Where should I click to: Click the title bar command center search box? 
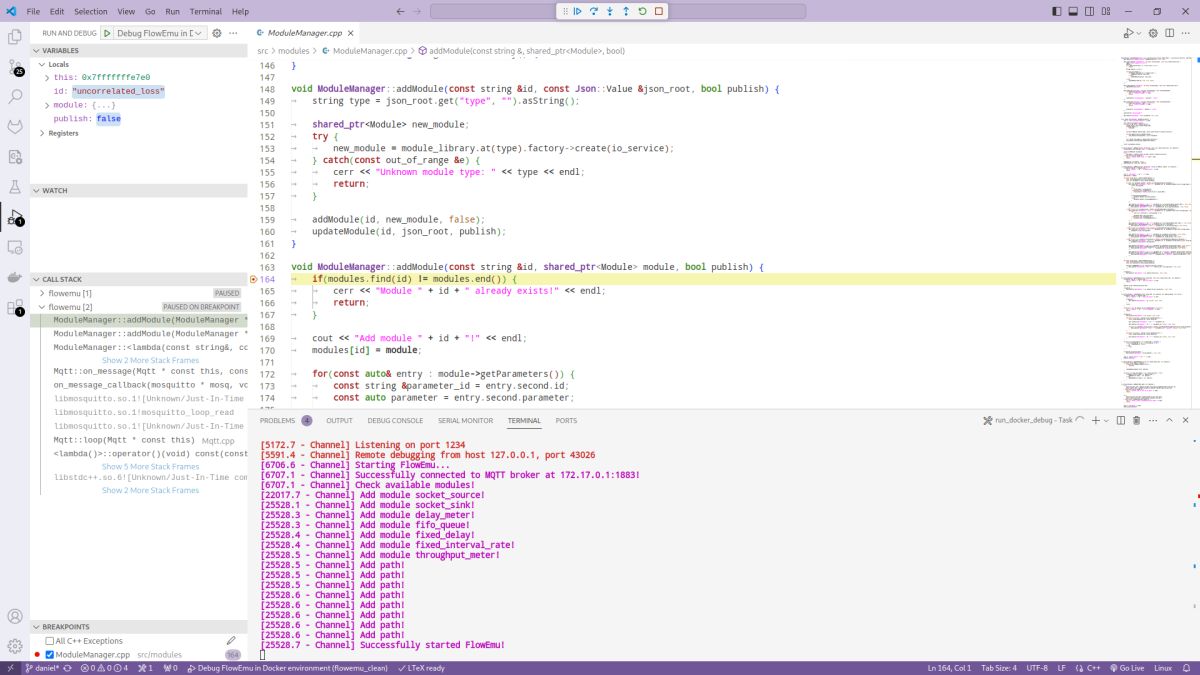coord(618,11)
